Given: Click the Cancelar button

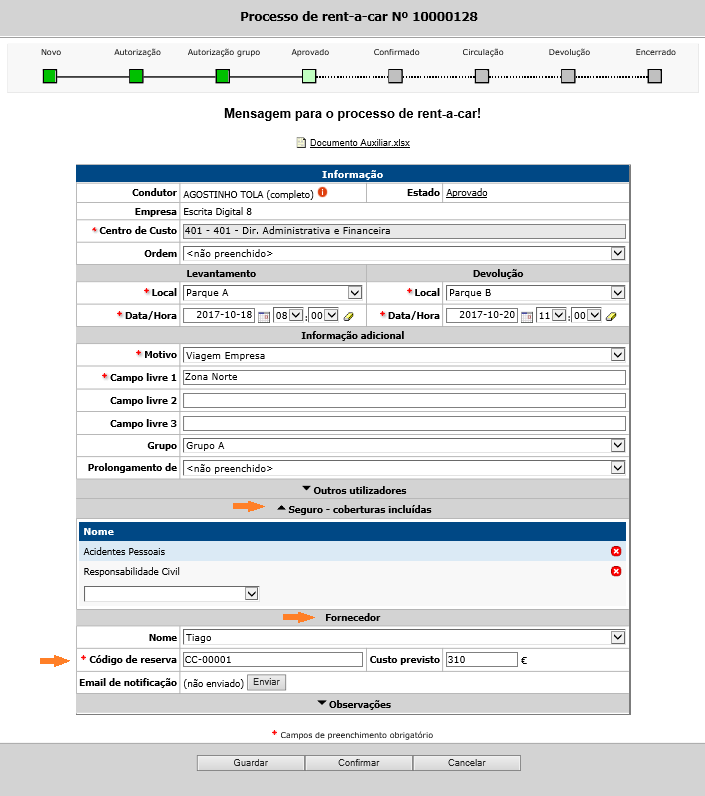Looking at the screenshot, I should point(466,762).
